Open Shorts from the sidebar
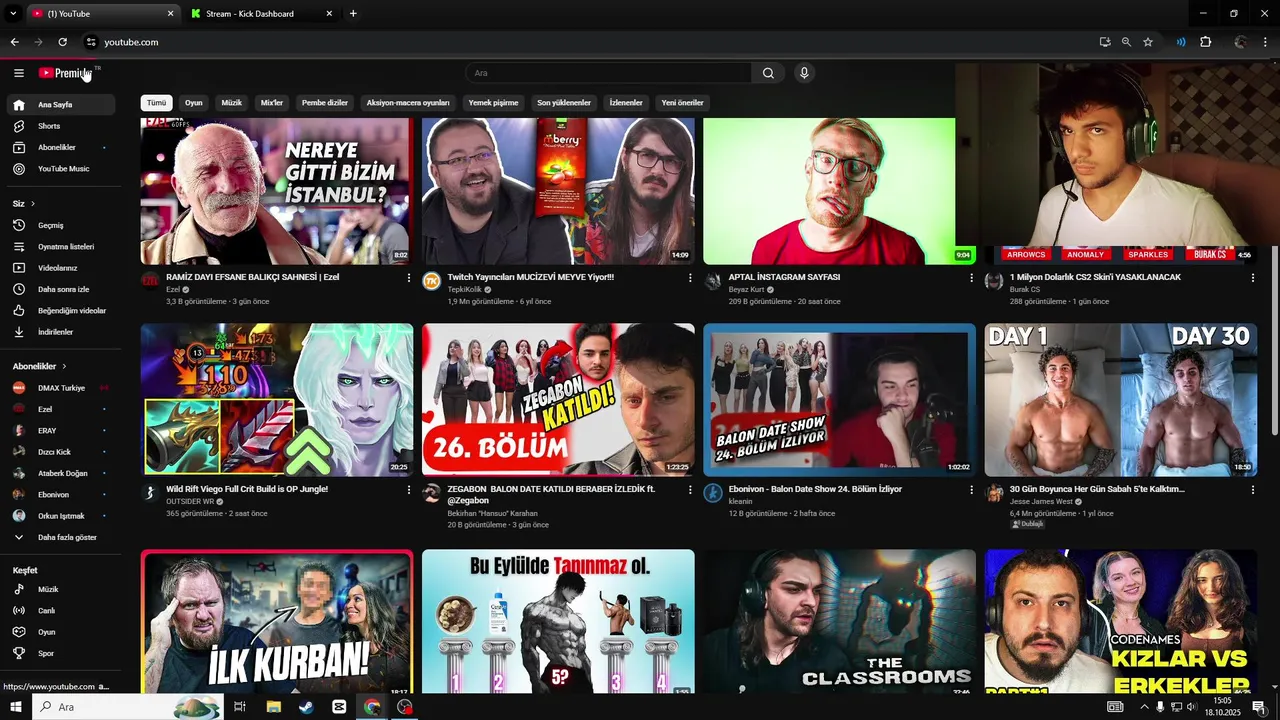The width and height of the screenshot is (1280, 720). pyautogui.click(x=60, y=126)
